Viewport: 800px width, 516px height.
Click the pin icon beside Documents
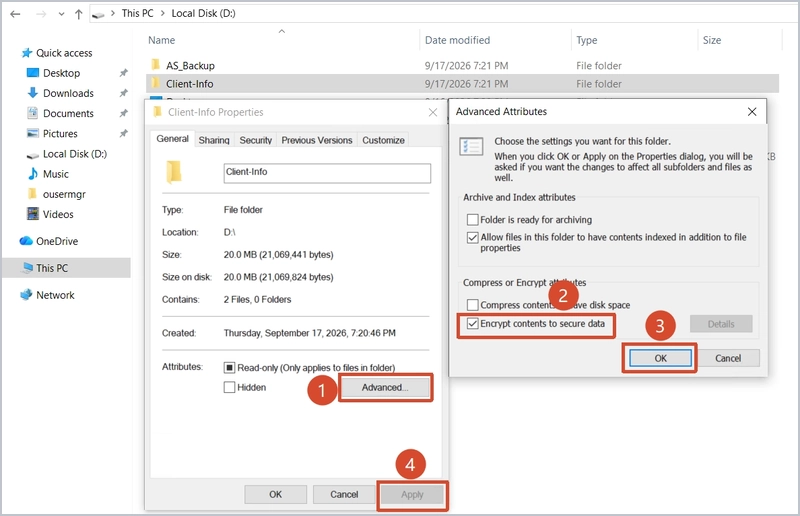click(123, 113)
